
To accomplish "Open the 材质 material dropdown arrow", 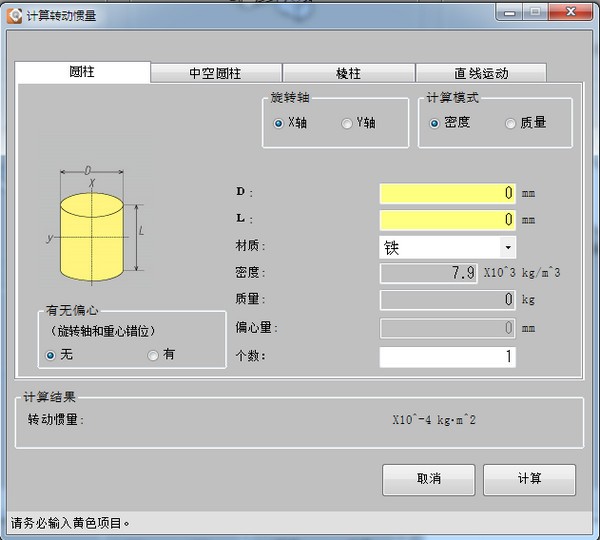I will click(508, 247).
